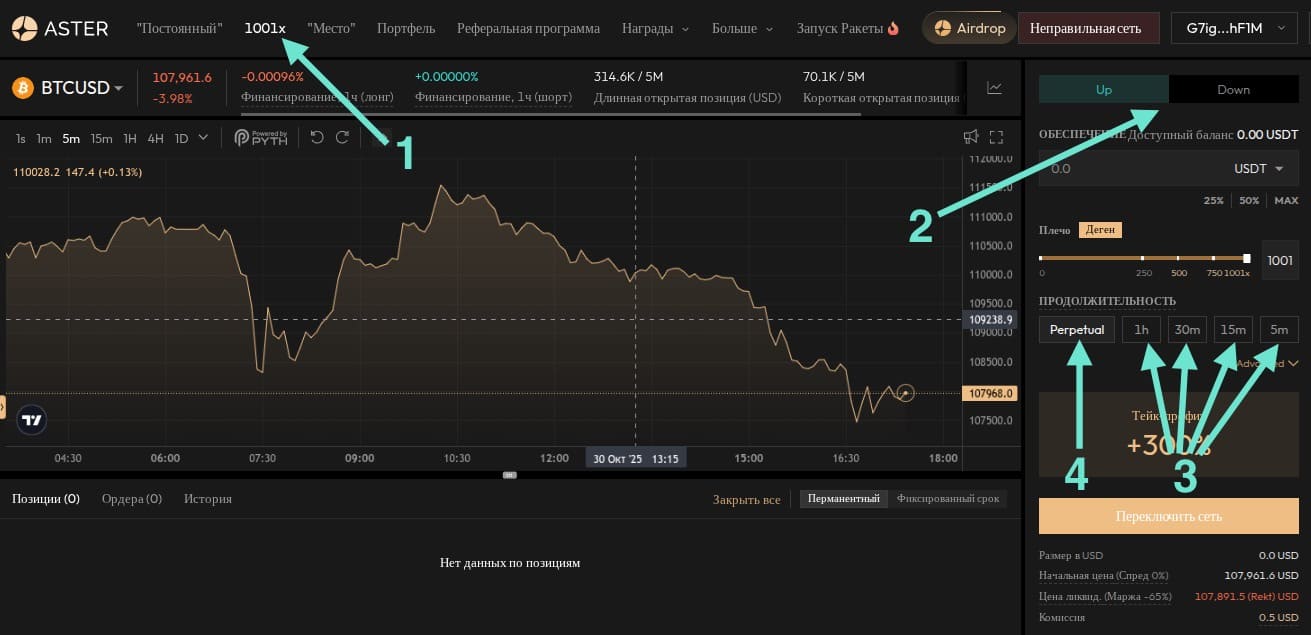
Task: Set collateral to MAX
Action: [x=1286, y=201]
